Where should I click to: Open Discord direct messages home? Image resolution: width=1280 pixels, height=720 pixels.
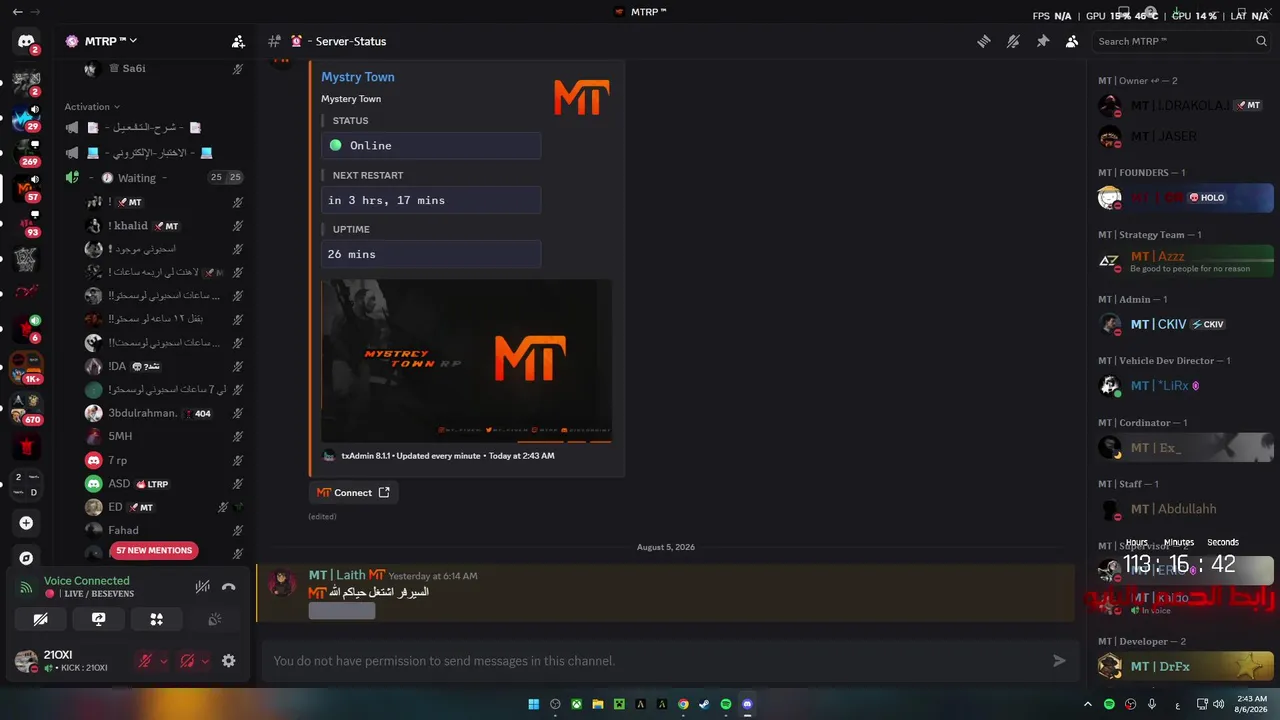point(26,41)
